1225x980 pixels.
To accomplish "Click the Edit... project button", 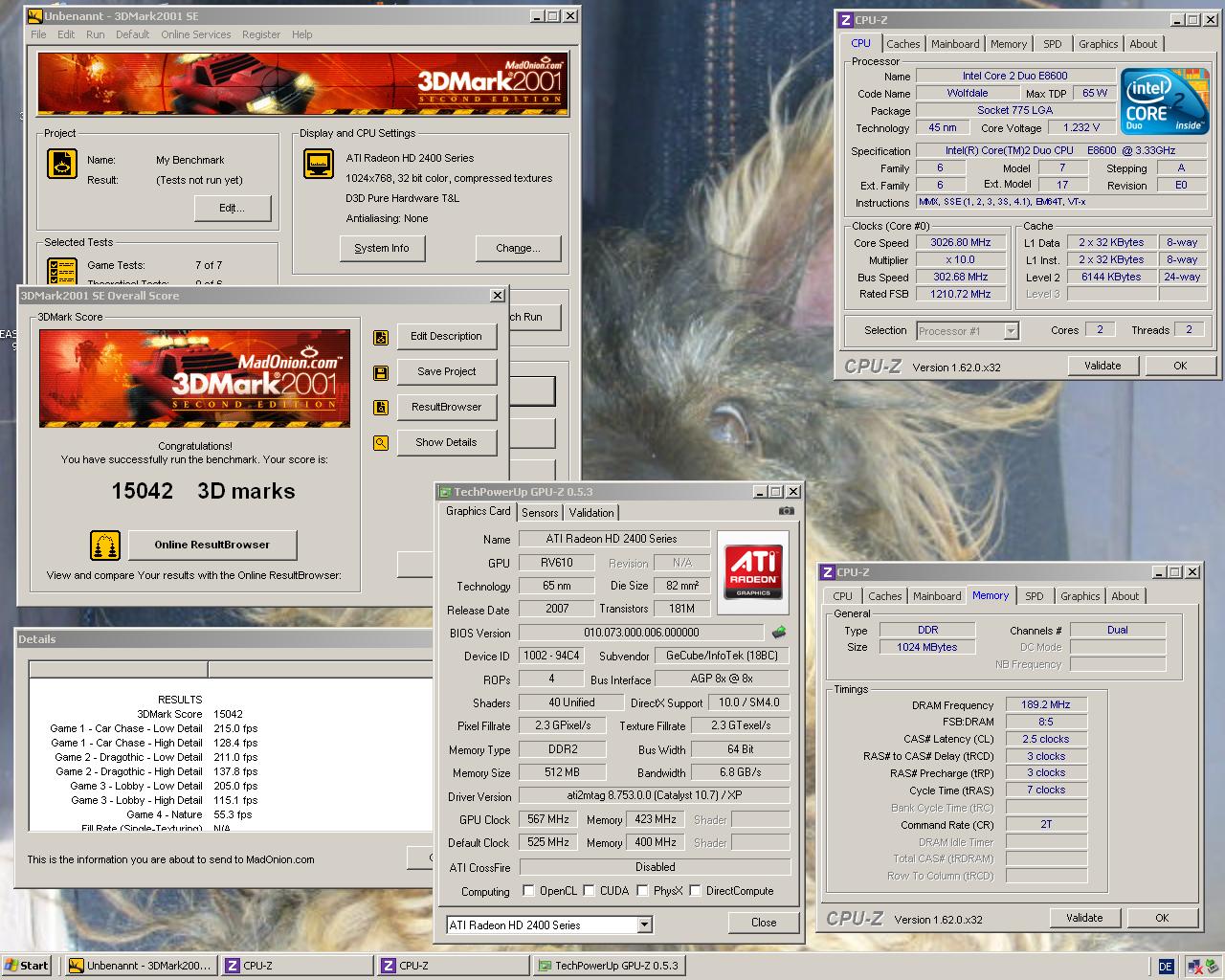I will 232,209.
